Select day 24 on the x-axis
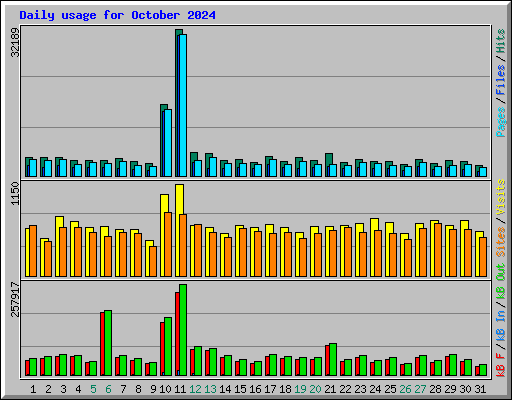 point(375,389)
